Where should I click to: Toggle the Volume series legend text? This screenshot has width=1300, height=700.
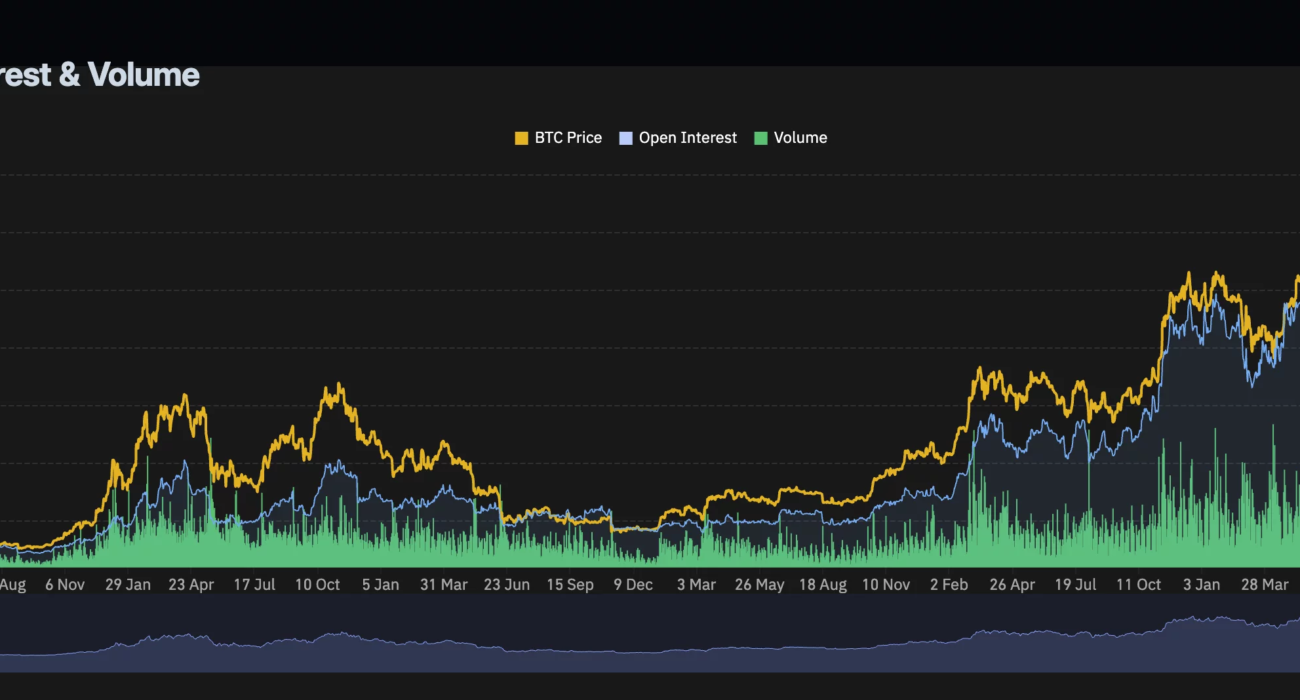(800, 138)
